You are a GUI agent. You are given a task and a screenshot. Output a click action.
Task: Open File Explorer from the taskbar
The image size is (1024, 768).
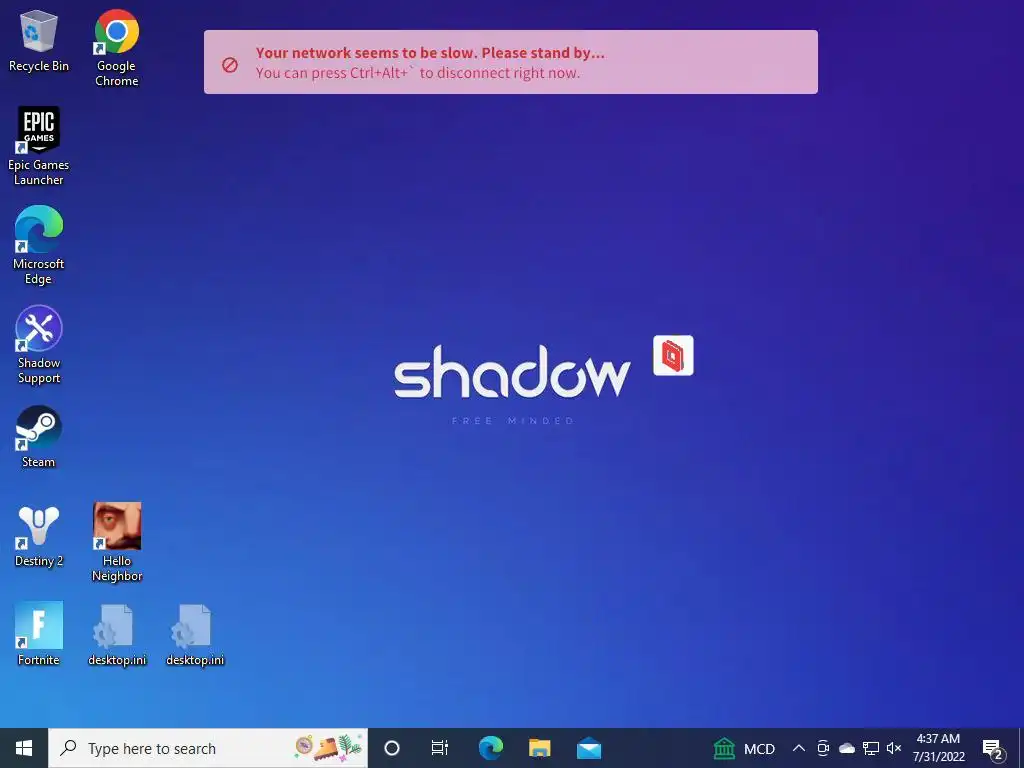(539, 748)
